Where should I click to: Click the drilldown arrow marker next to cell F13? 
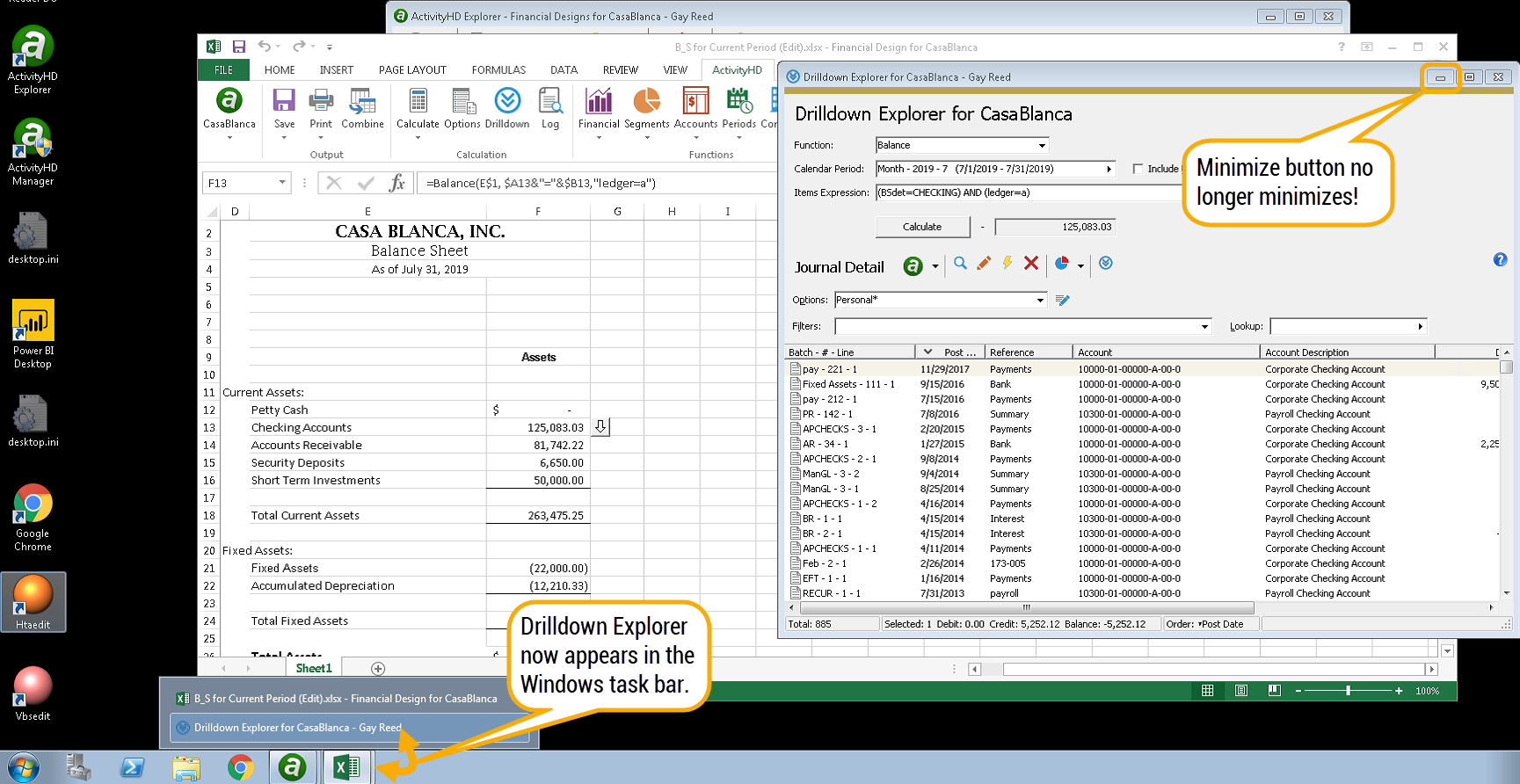[x=600, y=426]
